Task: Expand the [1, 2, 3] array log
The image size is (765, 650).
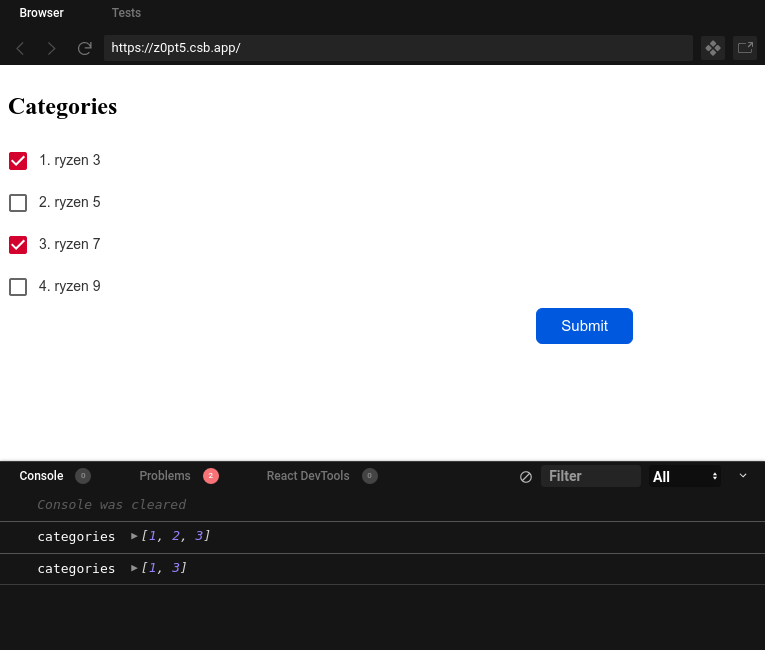Action: click(x=135, y=536)
